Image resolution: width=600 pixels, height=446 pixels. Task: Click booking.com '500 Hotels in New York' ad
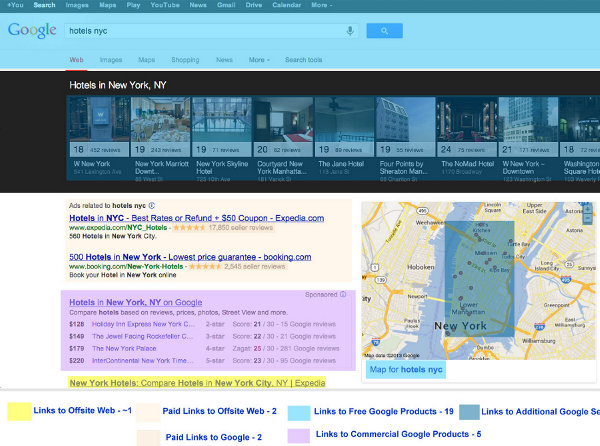pos(190,257)
